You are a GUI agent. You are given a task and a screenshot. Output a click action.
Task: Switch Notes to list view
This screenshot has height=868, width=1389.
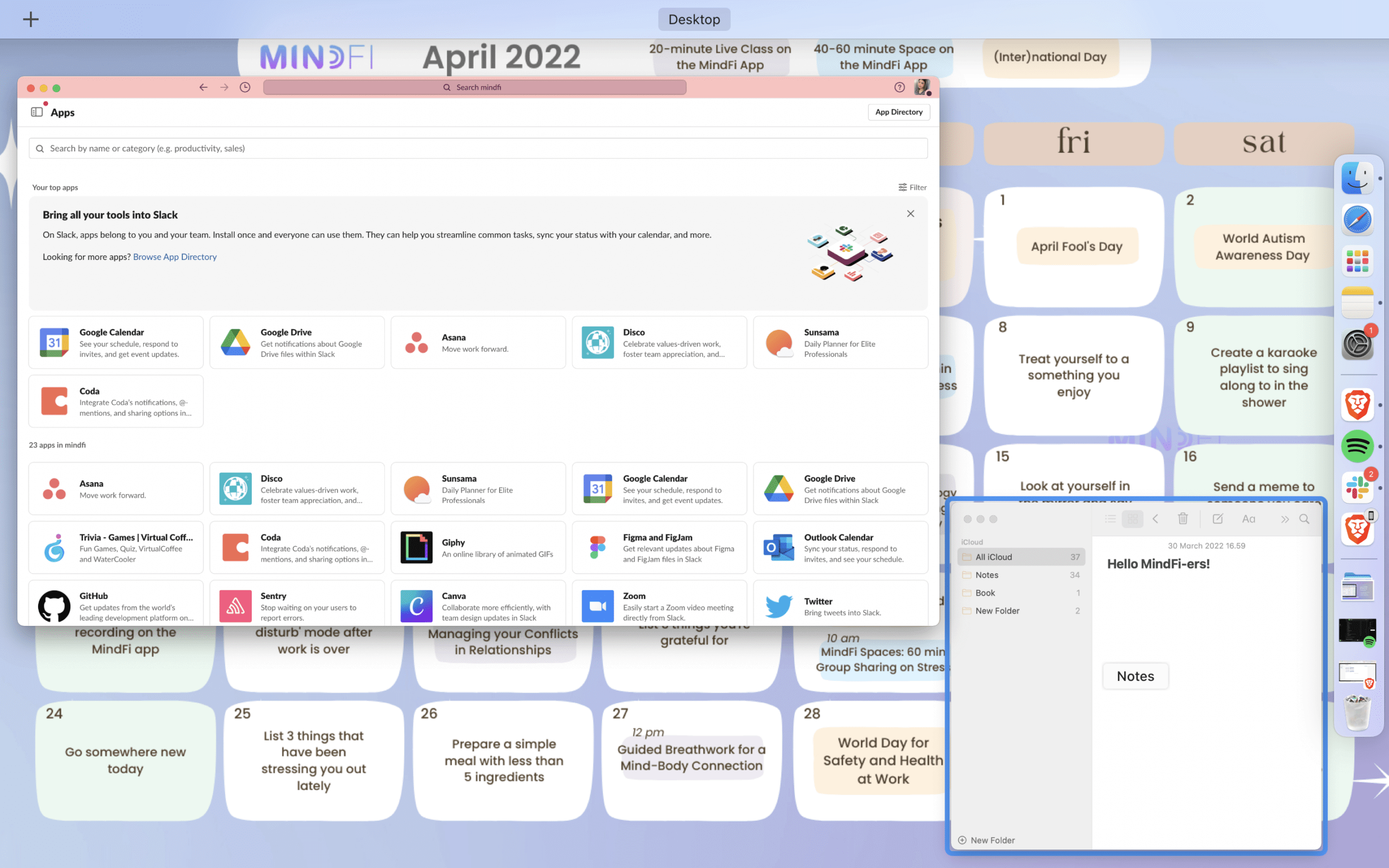(x=1111, y=519)
